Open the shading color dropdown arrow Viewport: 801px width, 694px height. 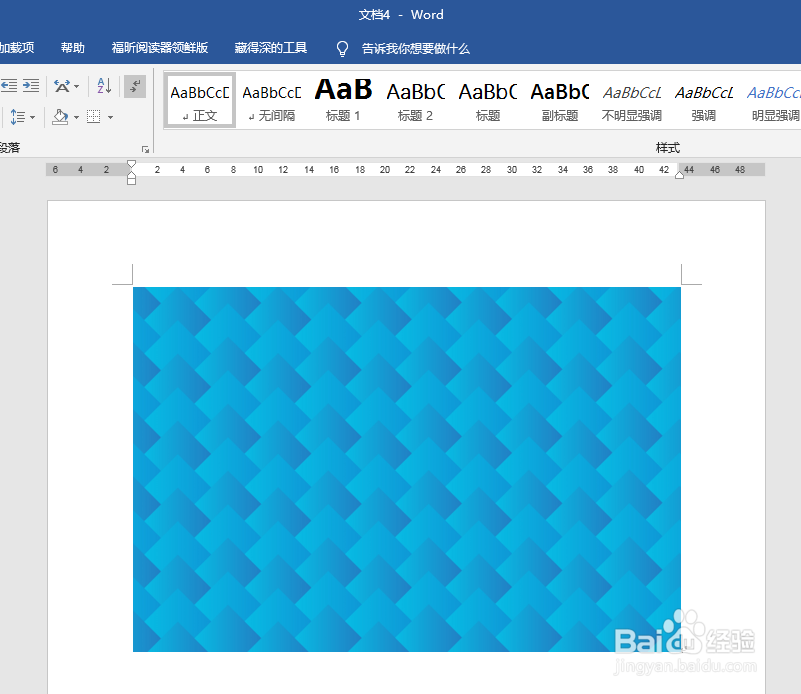(x=77, y=117)
